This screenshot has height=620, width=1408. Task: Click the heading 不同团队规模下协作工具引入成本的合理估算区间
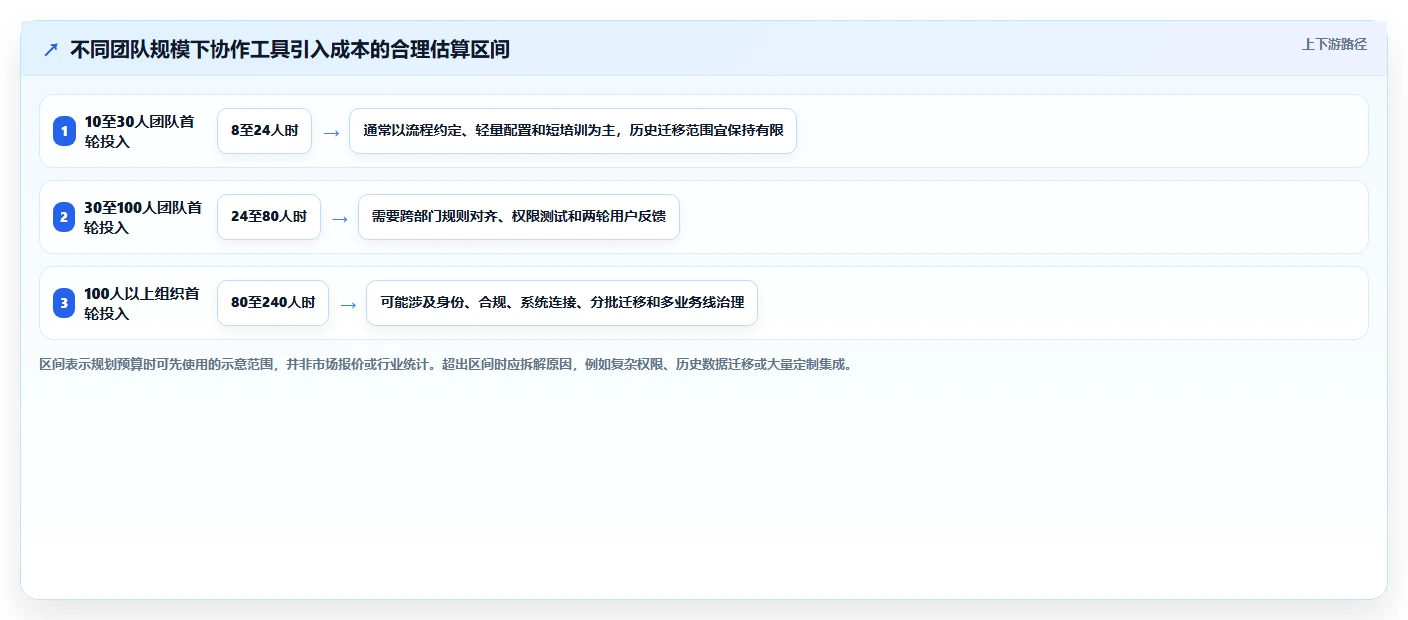pos(290,49)
